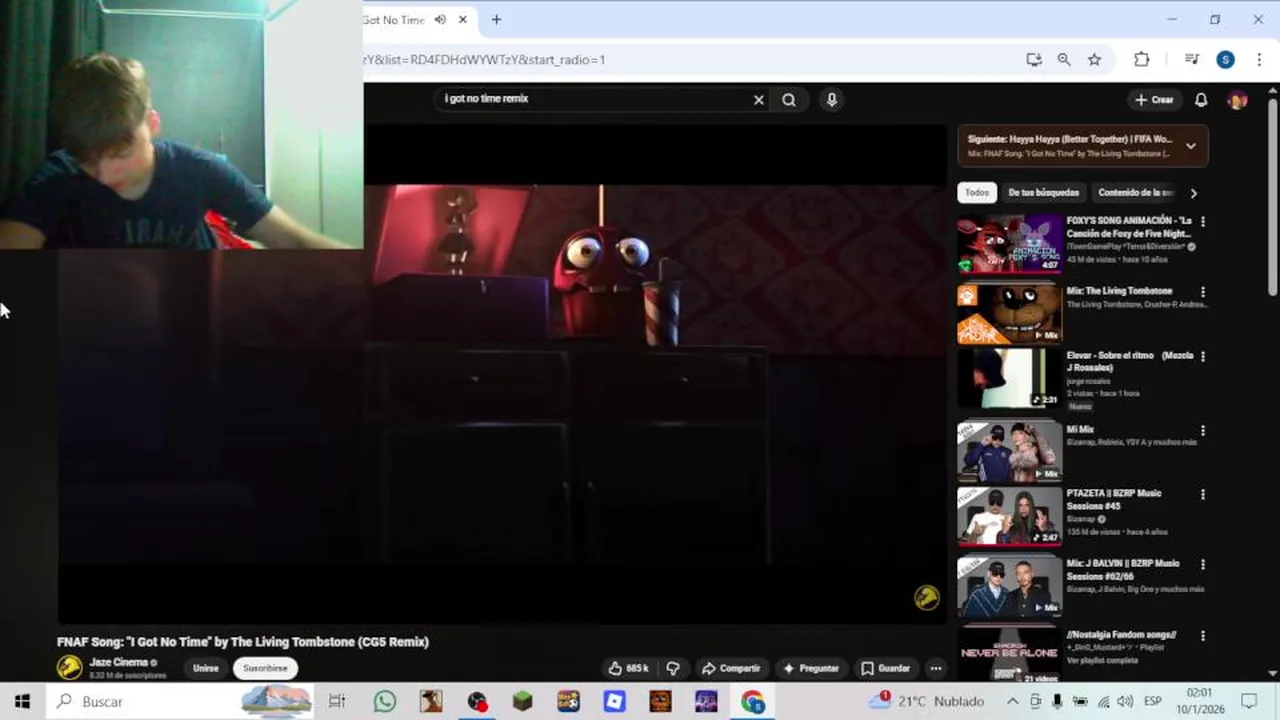Dislike the video with thumbs-down

pyautogui.click(x=673, y=668)
